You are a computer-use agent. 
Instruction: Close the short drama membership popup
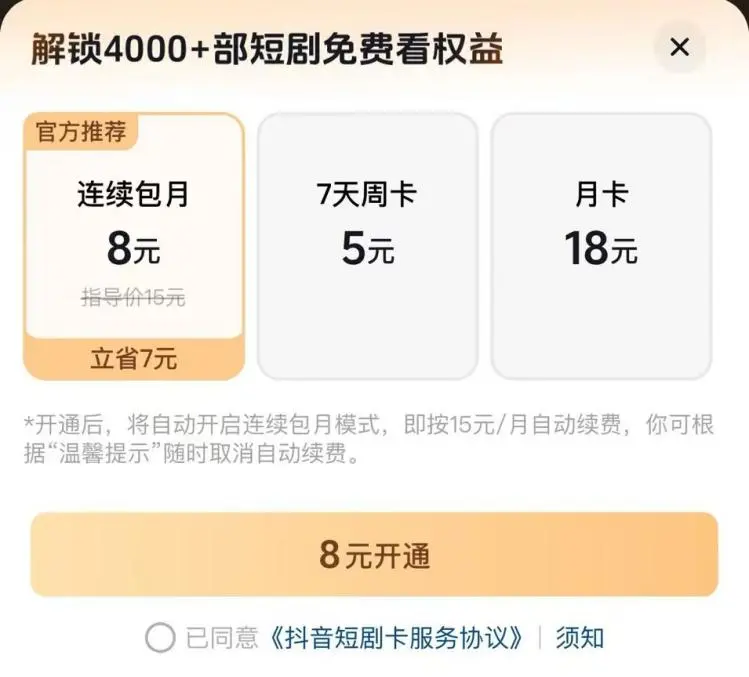[x=679, y=47]
